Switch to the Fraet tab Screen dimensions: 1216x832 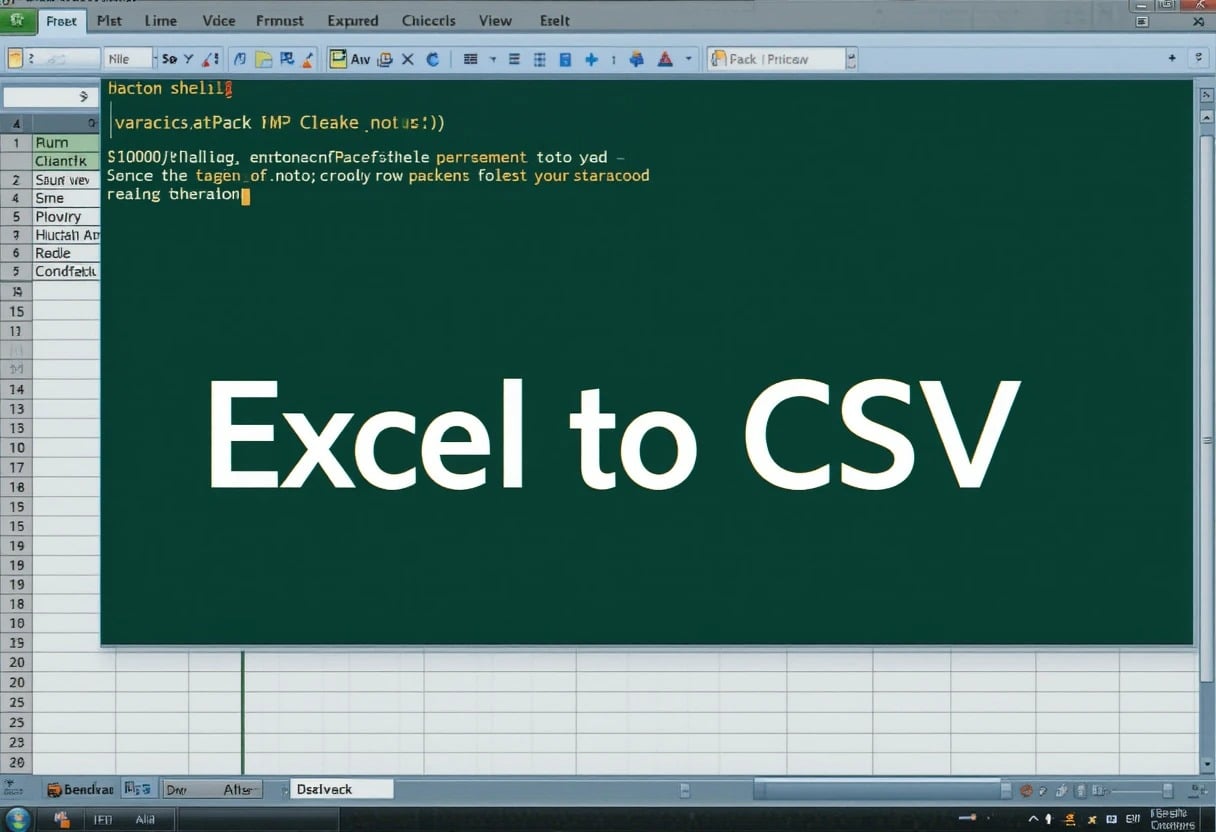coord(61,20)
